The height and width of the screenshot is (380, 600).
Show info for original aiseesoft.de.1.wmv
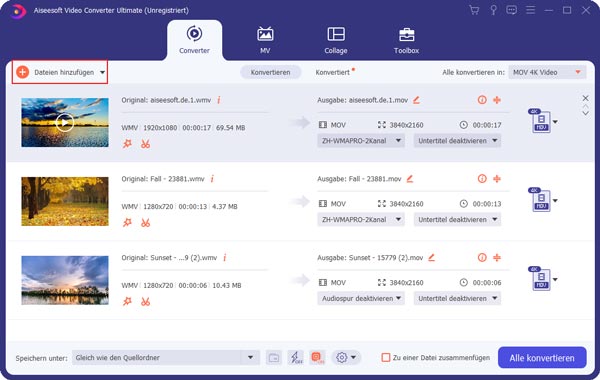[x=219, y=100]
